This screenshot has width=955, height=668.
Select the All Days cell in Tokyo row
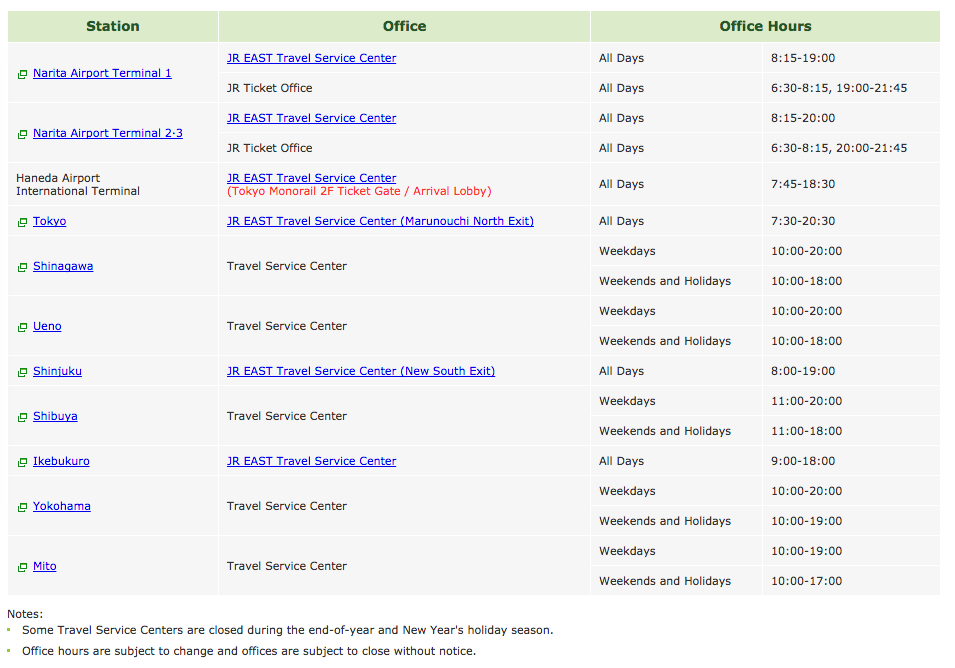[676, 221]
